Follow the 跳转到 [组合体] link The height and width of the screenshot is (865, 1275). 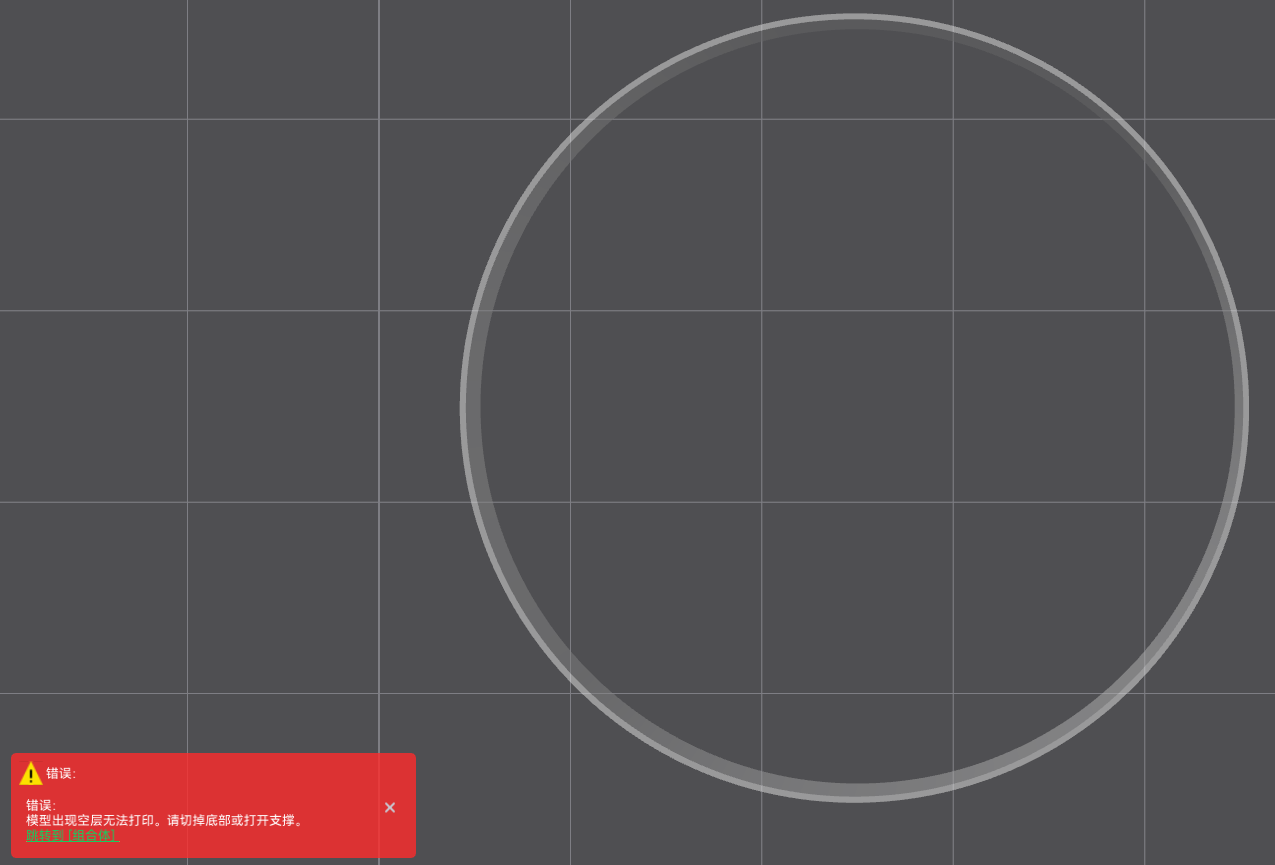[x=72, y=835]
